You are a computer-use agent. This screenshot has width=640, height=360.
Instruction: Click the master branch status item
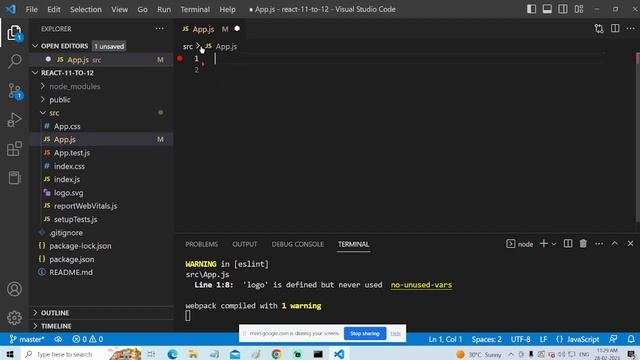pos(27,339)
